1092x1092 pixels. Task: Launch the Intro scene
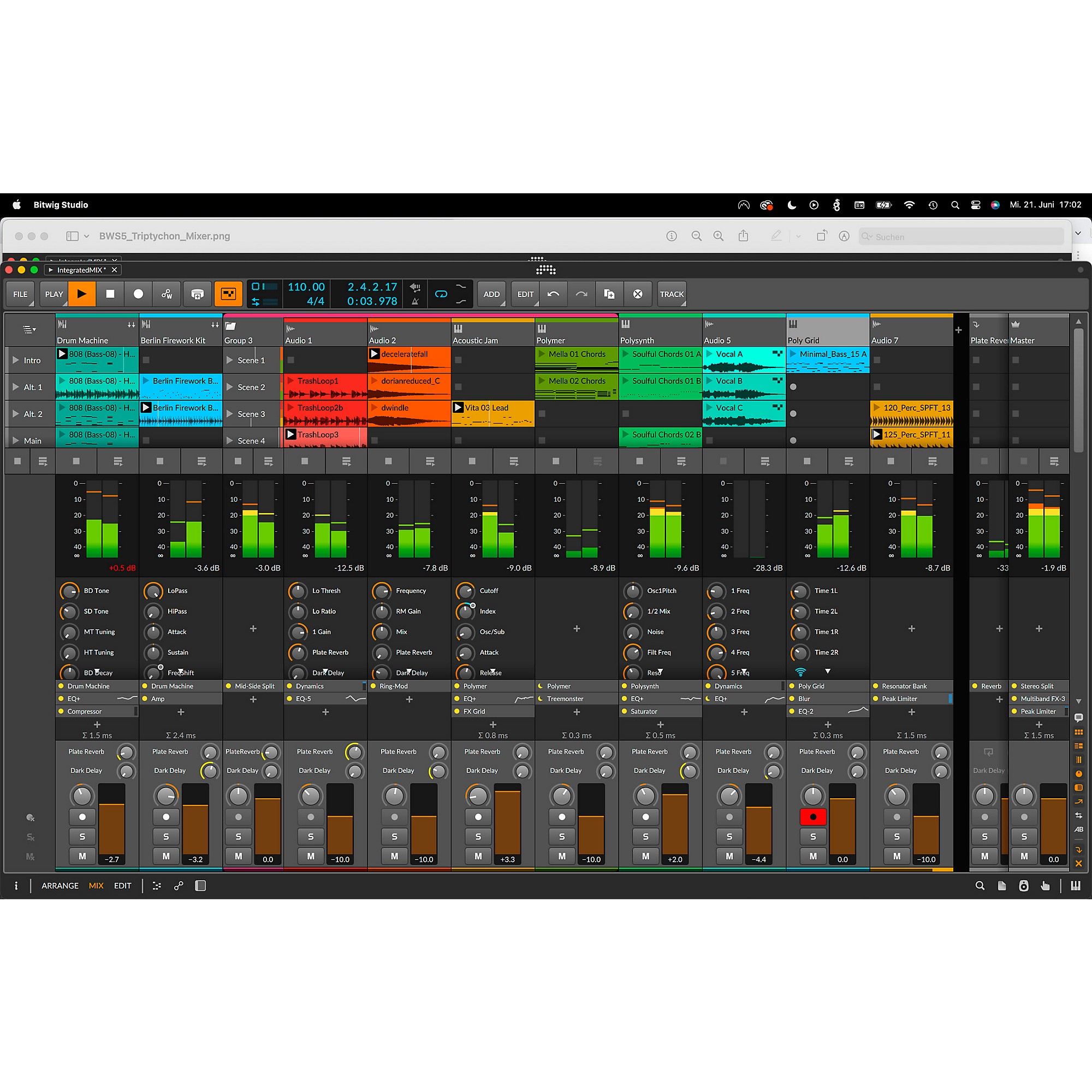point(16,360)
